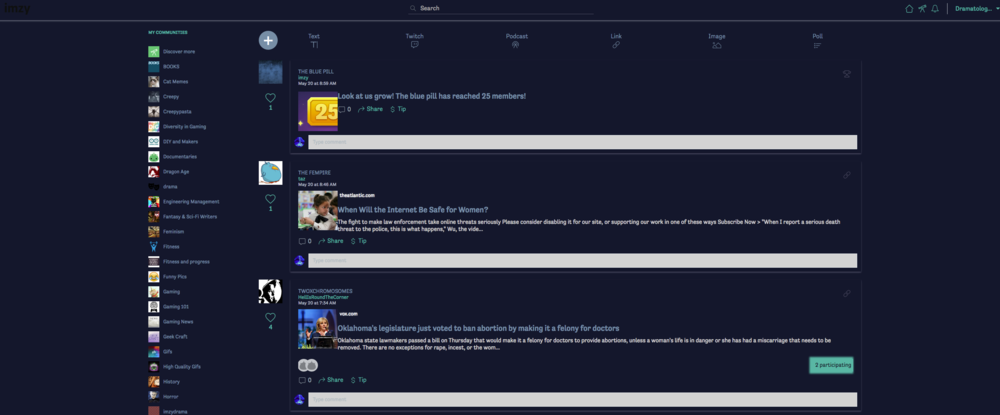Select the Podcast post type
1000x415 pixels.
point(517,41)
